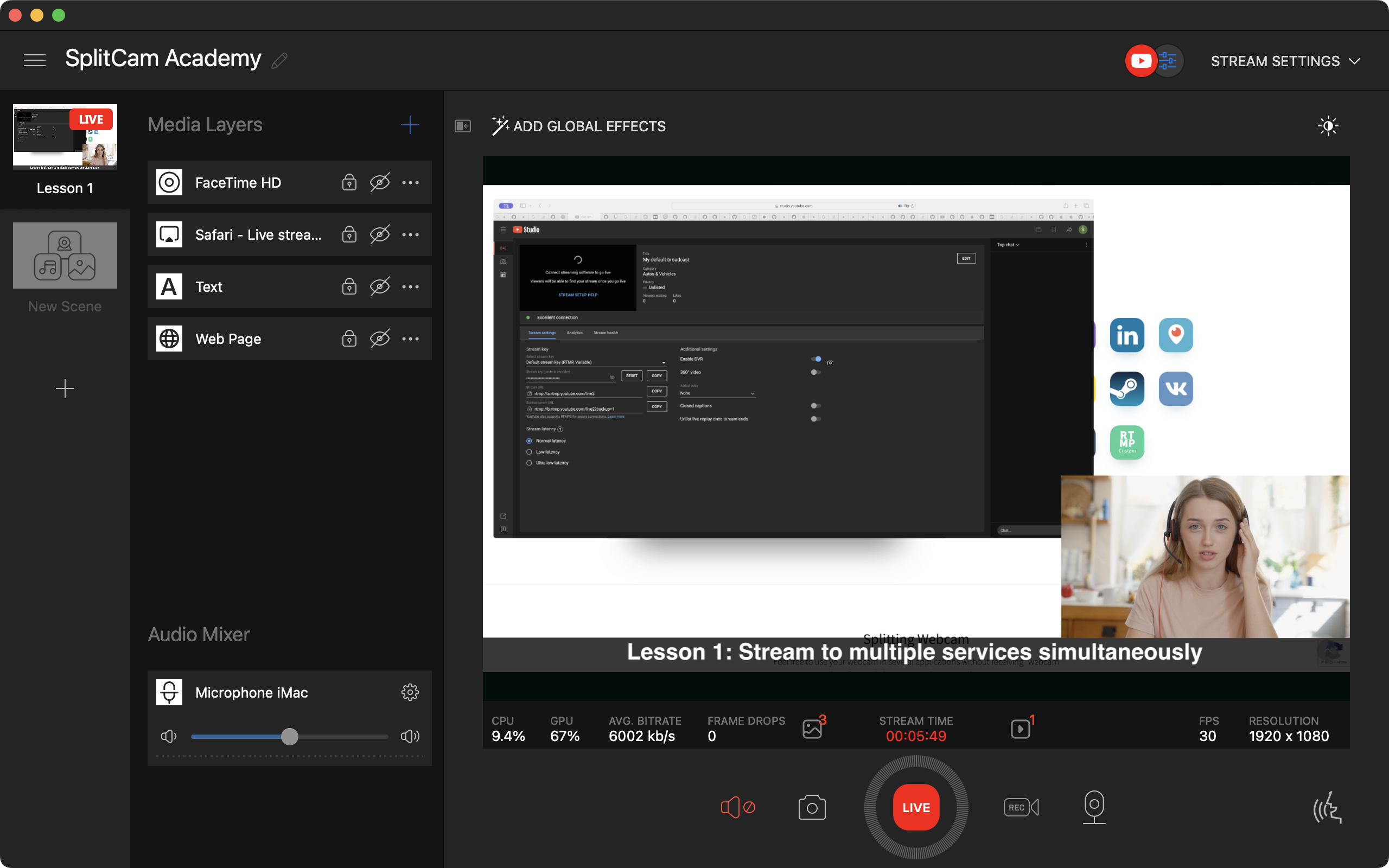Image resolution: width=1389 pixels, height=868 pixels.
Task: Select the FaceTime HD layer icon
Action: click(169, 183)
